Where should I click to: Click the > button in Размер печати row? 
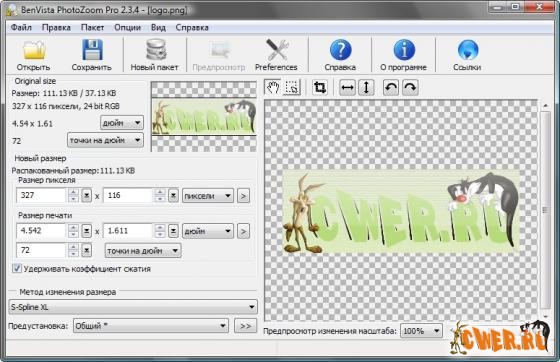[x=243, y=231]
